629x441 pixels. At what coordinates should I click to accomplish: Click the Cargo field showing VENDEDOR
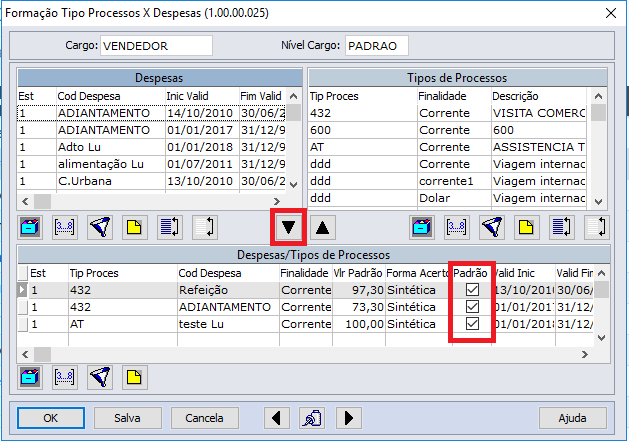coord(156,46)
